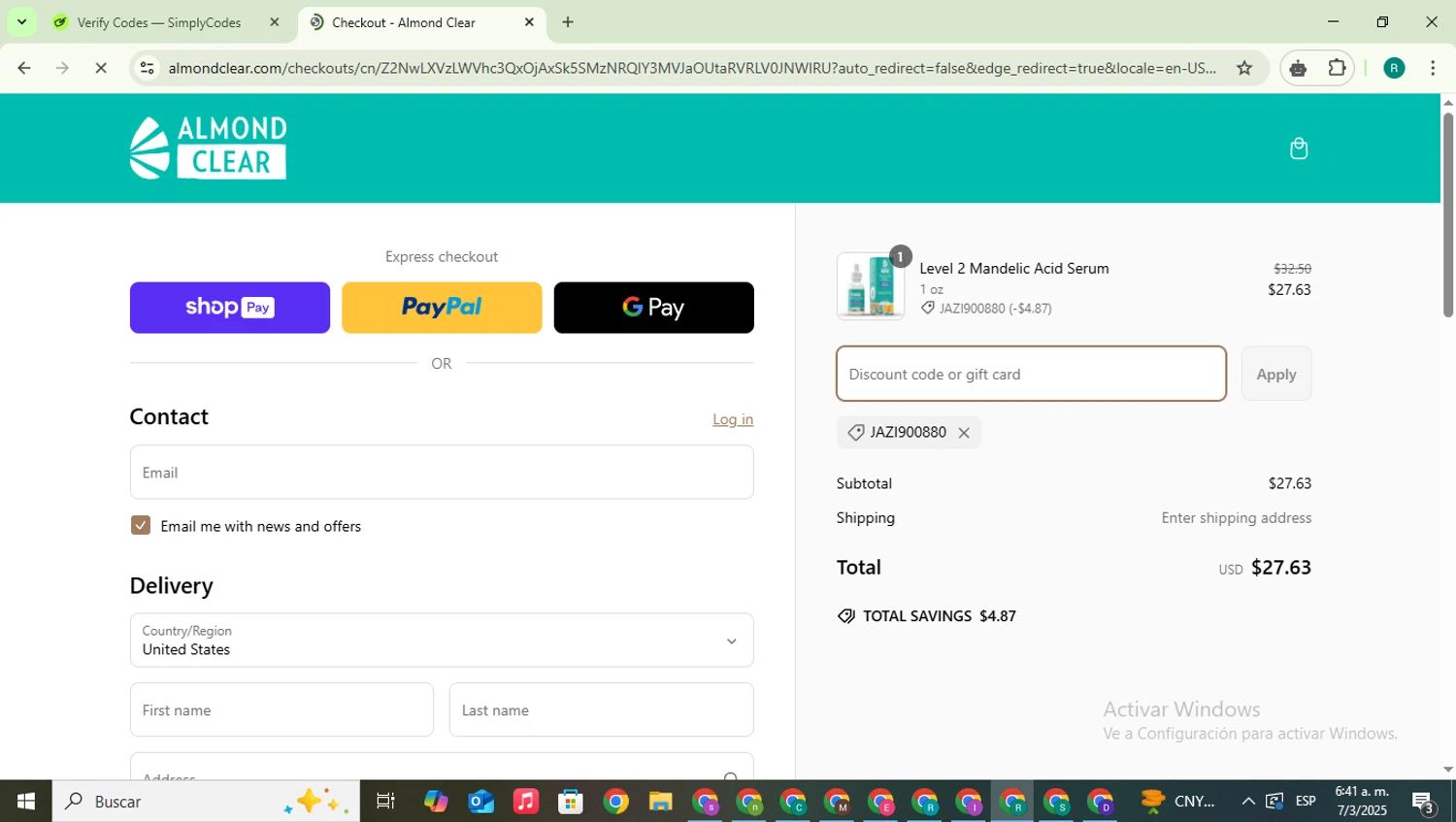Open Chrome profile M taskbar icon

[837, 802]
